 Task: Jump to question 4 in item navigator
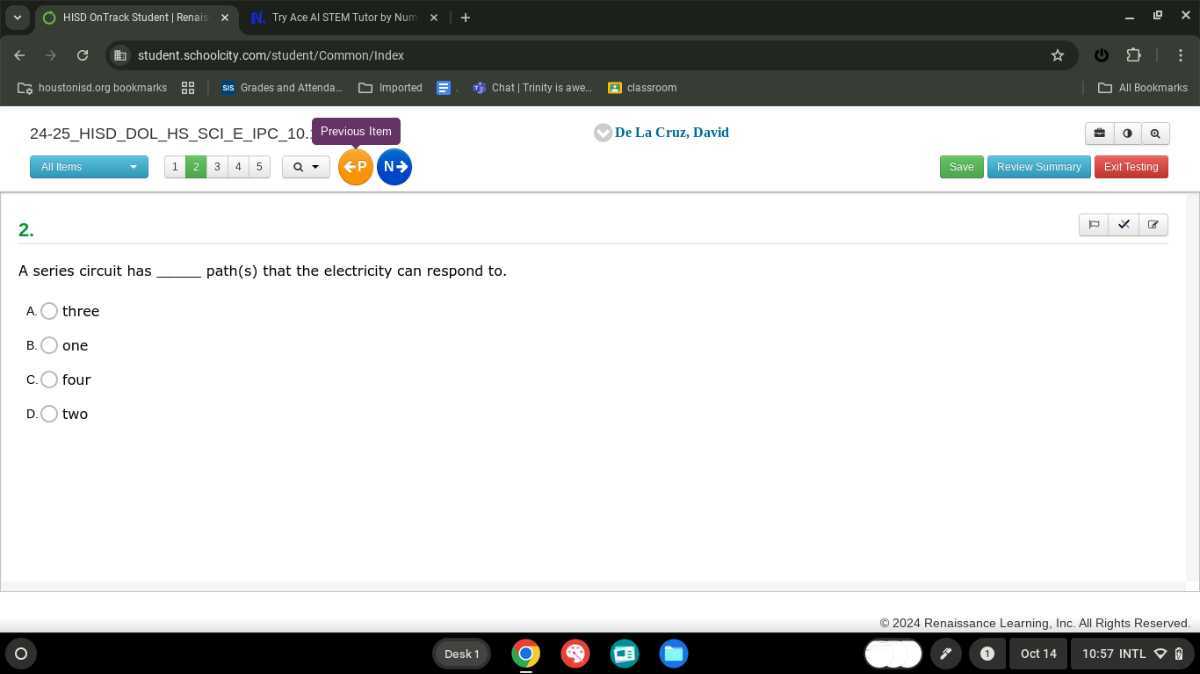[238, 167]
